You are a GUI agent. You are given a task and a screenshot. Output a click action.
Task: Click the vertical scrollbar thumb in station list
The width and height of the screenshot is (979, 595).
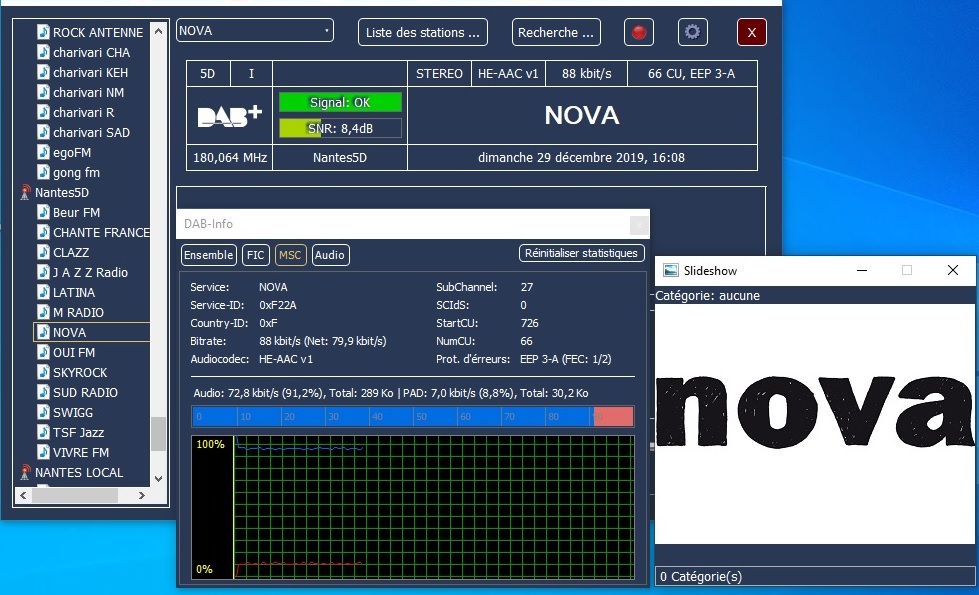click(159, 433)
